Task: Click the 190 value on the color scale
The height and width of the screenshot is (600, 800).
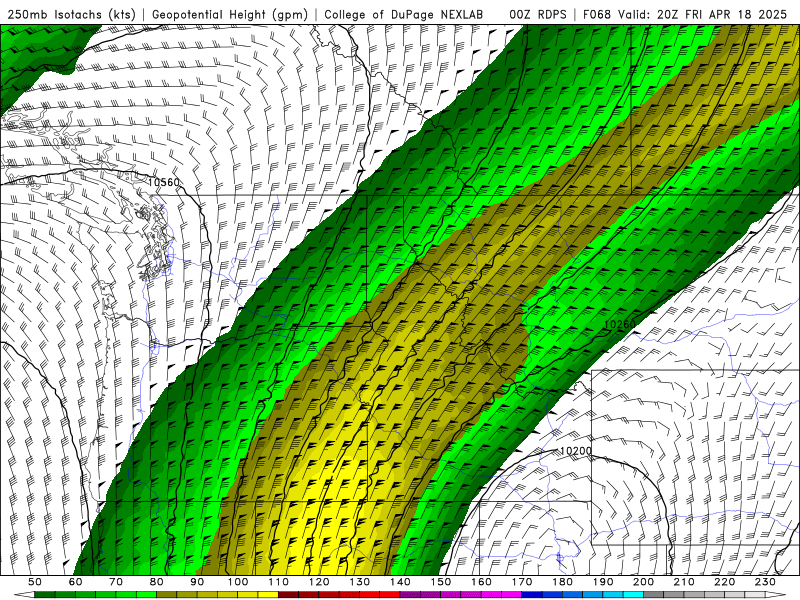Action: tap(603, 582)
